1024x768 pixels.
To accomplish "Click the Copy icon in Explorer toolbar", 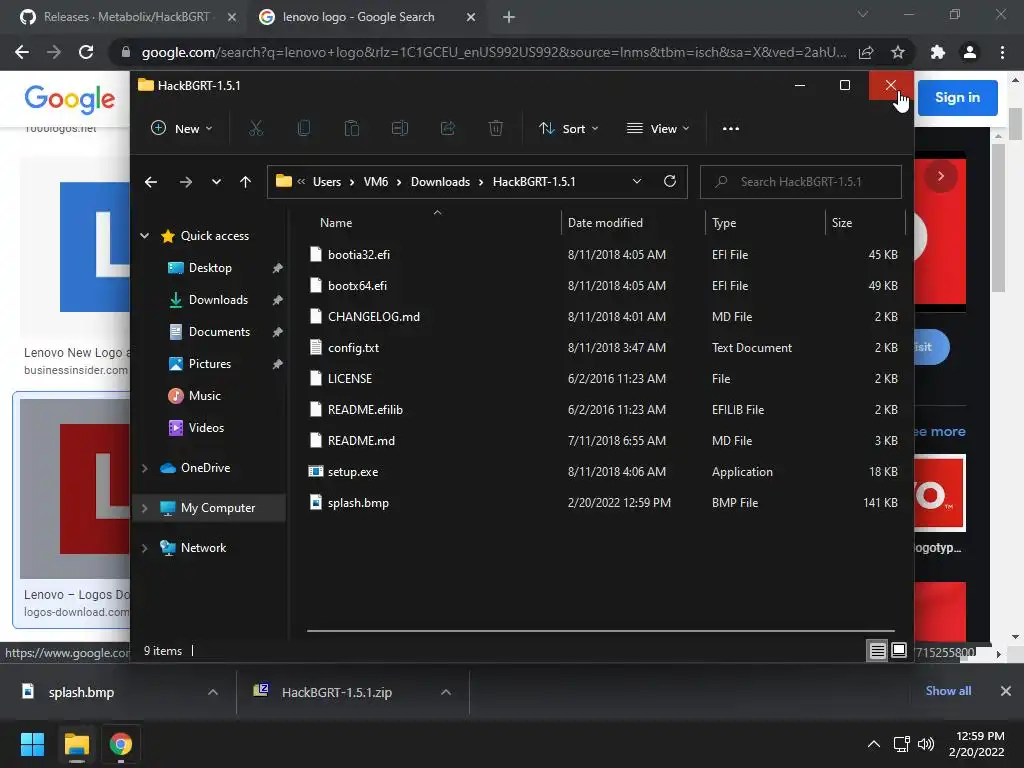I will [304, 129].
